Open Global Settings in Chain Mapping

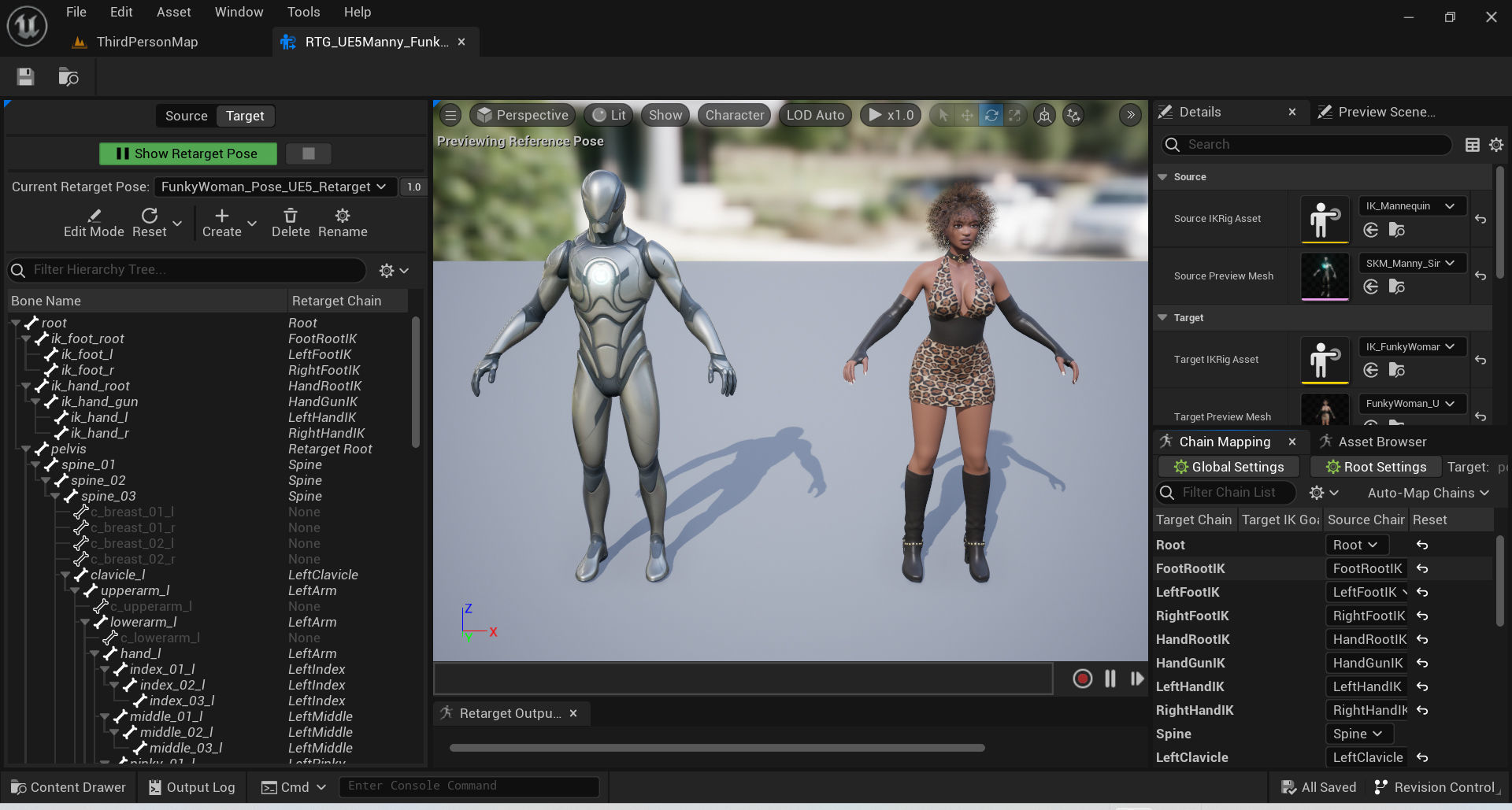pyautogui.click(x=1228, y=467)
